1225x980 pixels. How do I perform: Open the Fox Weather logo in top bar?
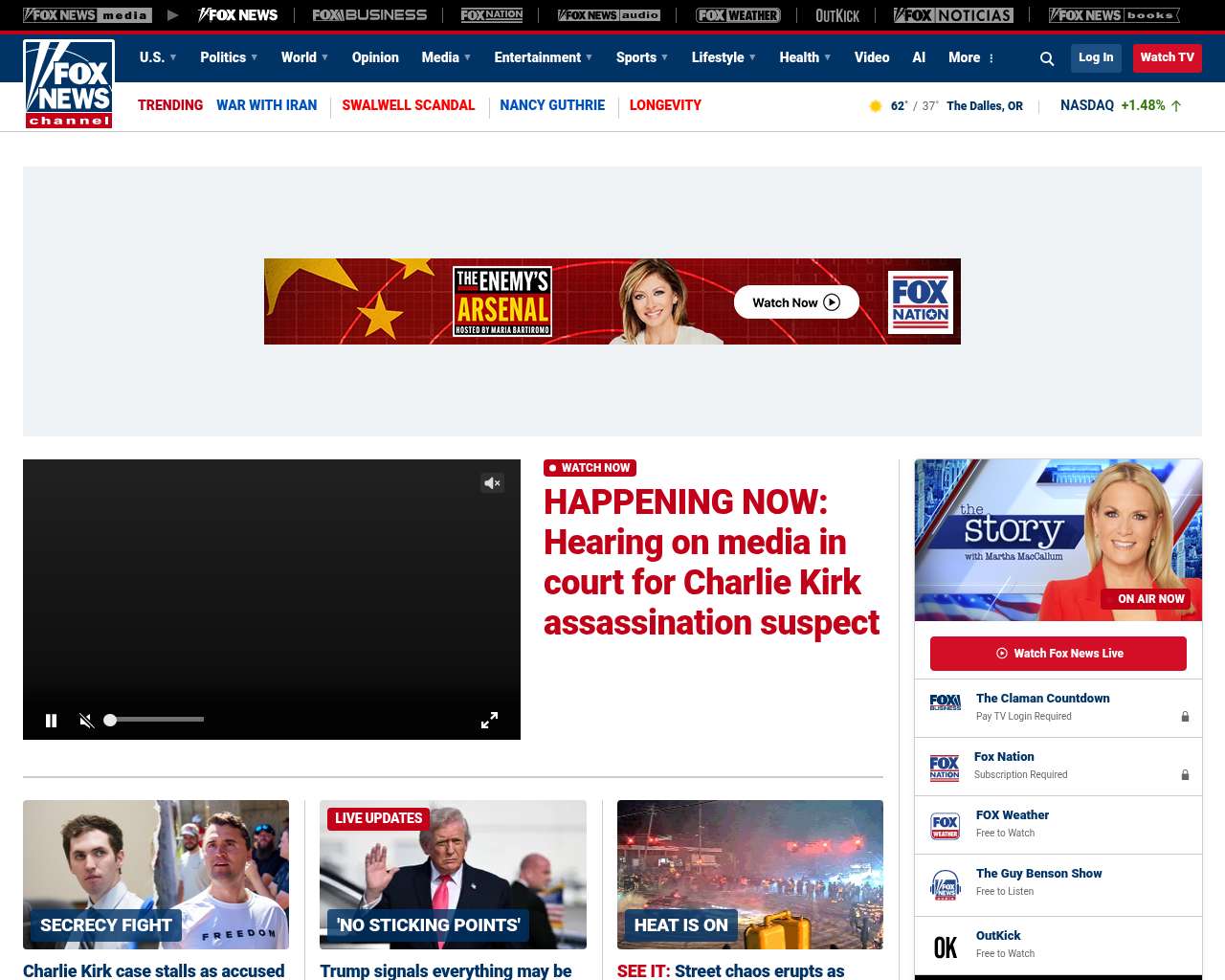(738, 15)
